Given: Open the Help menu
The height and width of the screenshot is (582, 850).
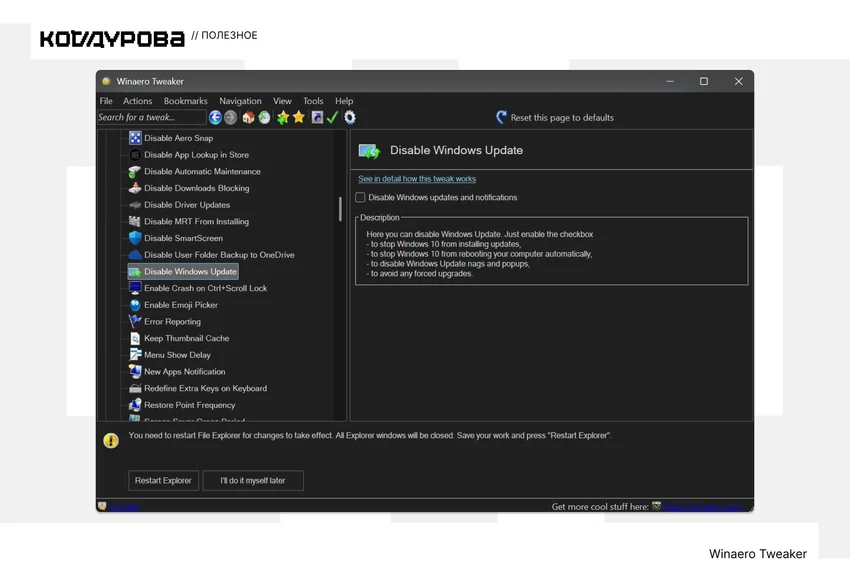Looking at the screenshot, I should 344,101.
